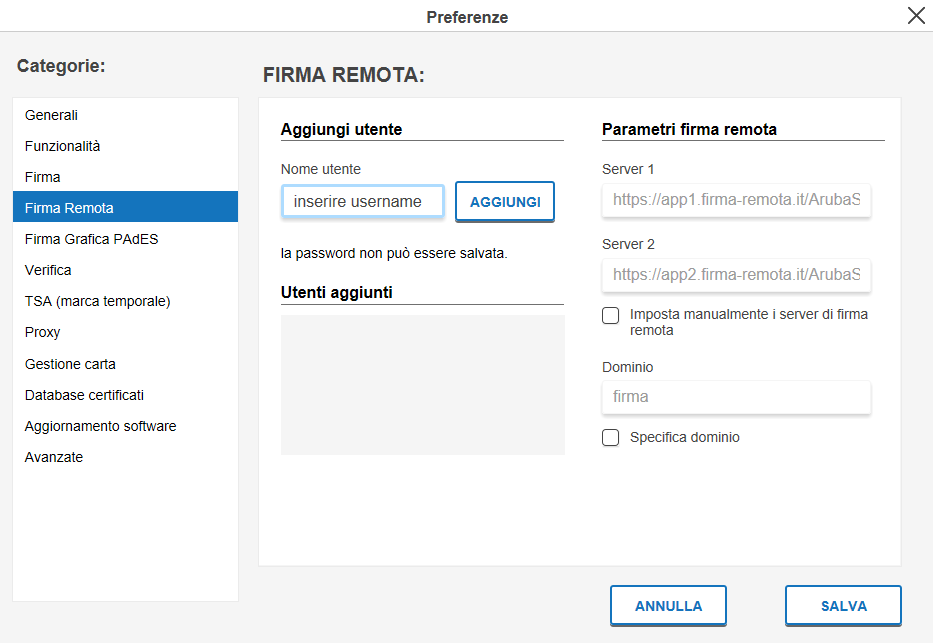933x643 pixels.
Task: Click the ANNULLA button
Action: point(668,606)
